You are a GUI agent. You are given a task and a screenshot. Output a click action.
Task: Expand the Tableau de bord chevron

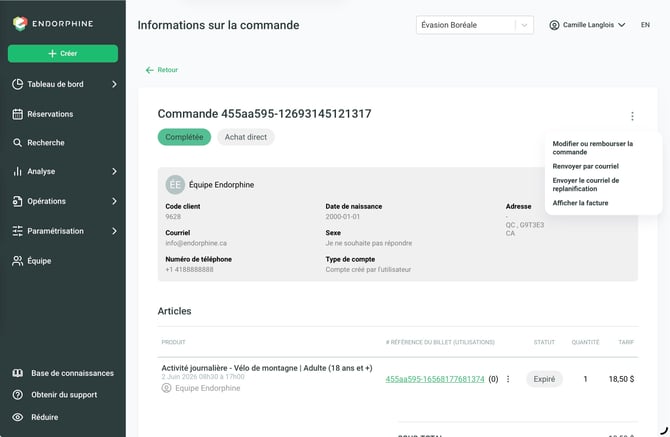point(114,84)
